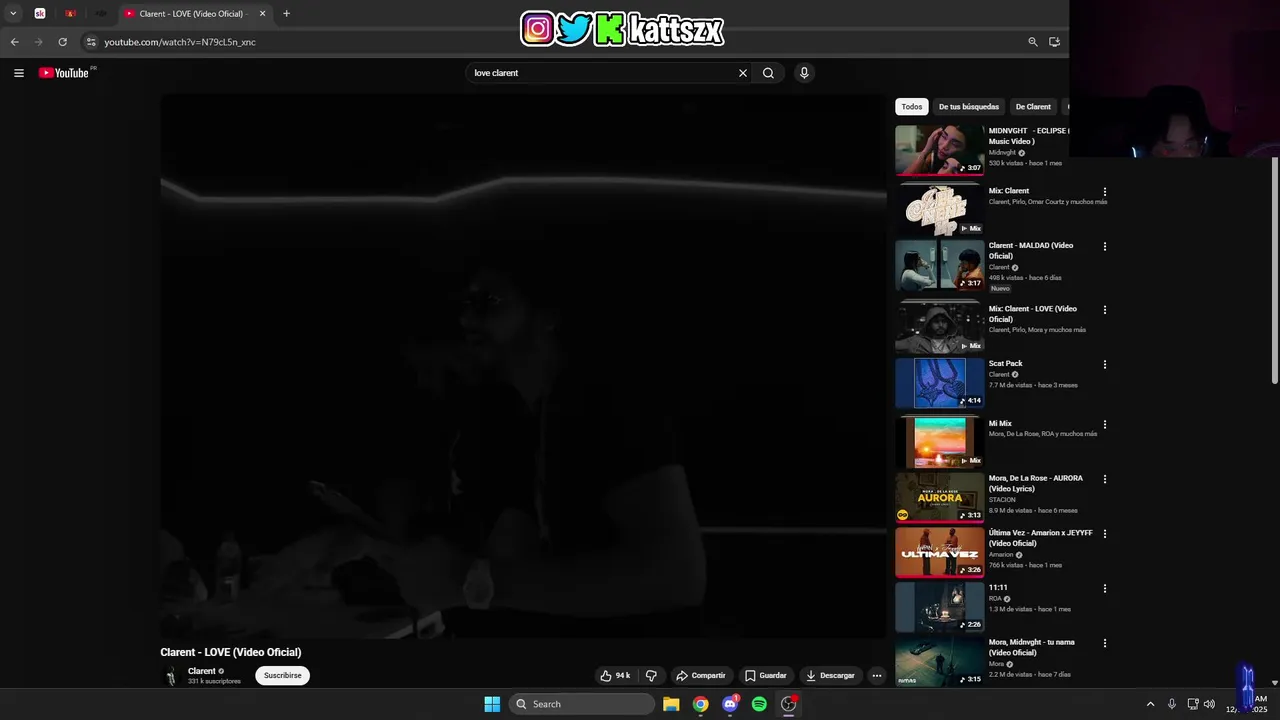
Task: Click the main video player area
Action: pos(523,366)
